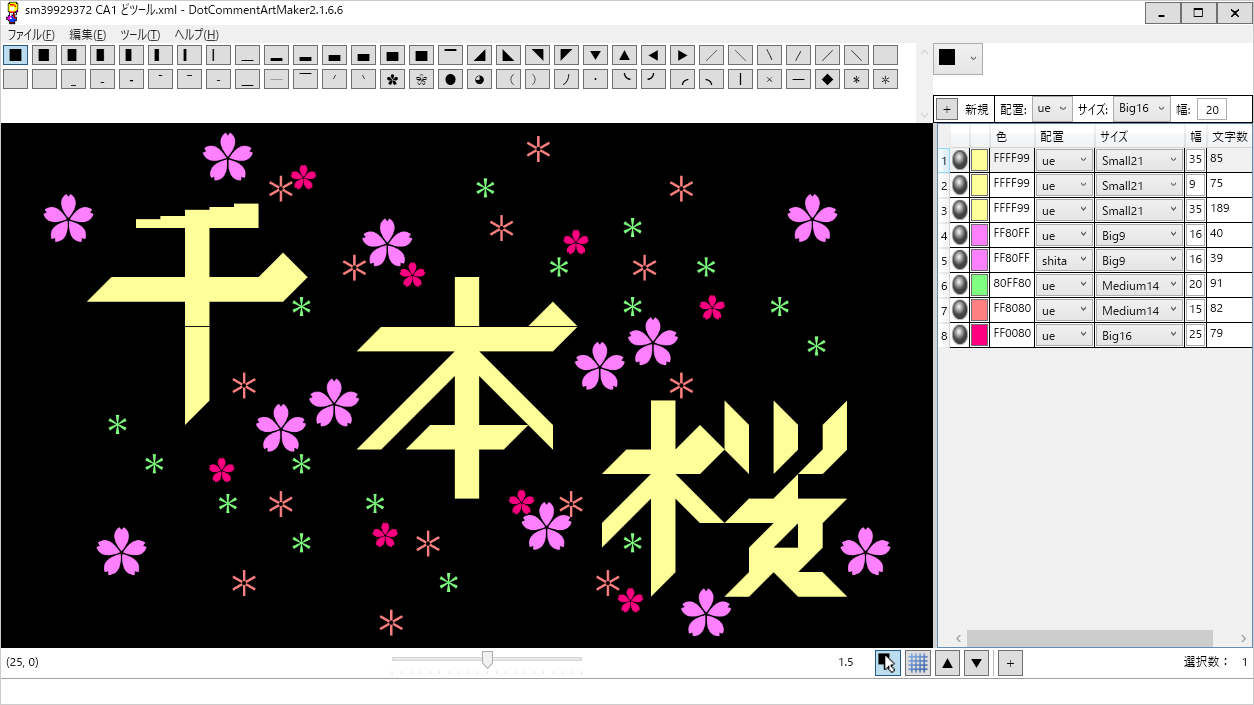Viewport: 1254px width, 705px height.
Task: Click the 幅 width input field showing 20
Action: (x=1211, y=109)
